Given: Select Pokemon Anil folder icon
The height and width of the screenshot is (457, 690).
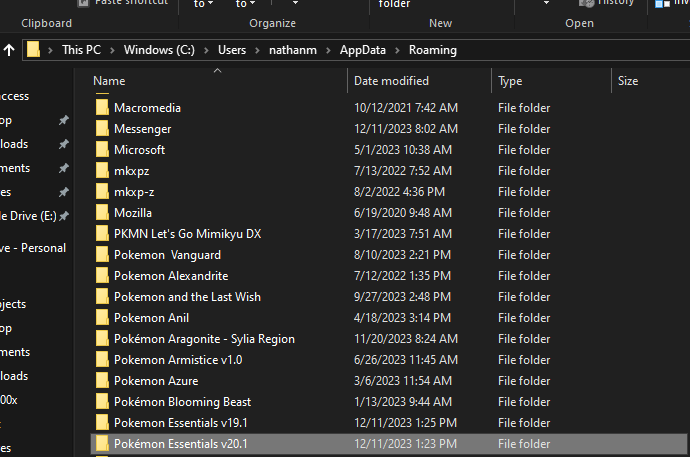Looking at the screenshot, I should (102, 318).
